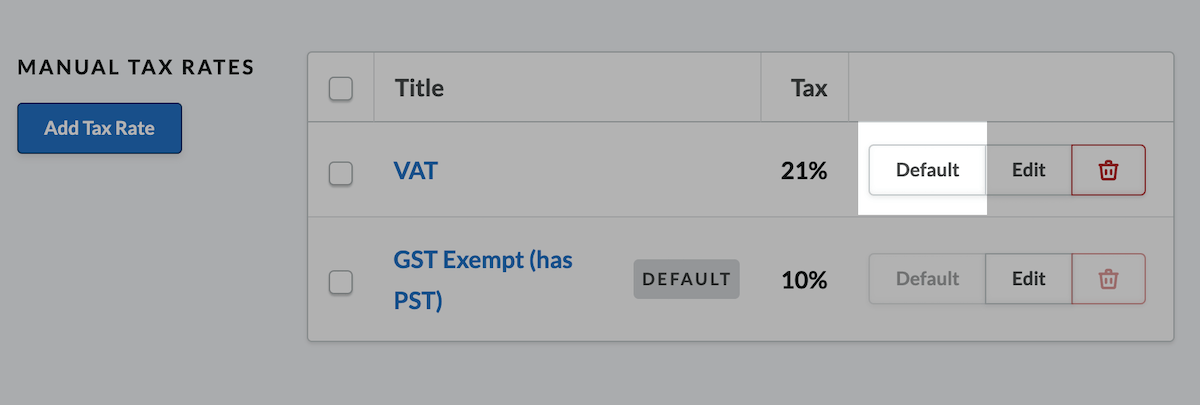Click the grey DEFAULT badge
Screen dimensions: 1200x405
[x=686, y=279]
